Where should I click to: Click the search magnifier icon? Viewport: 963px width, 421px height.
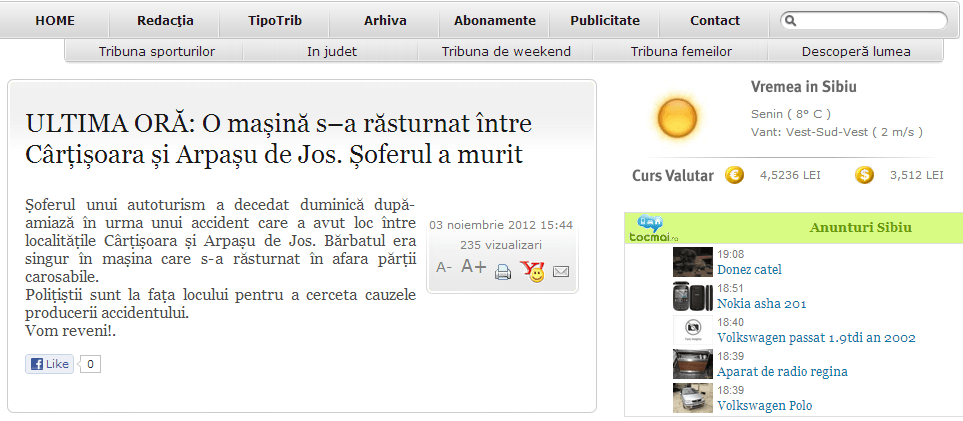pos(790,20)
